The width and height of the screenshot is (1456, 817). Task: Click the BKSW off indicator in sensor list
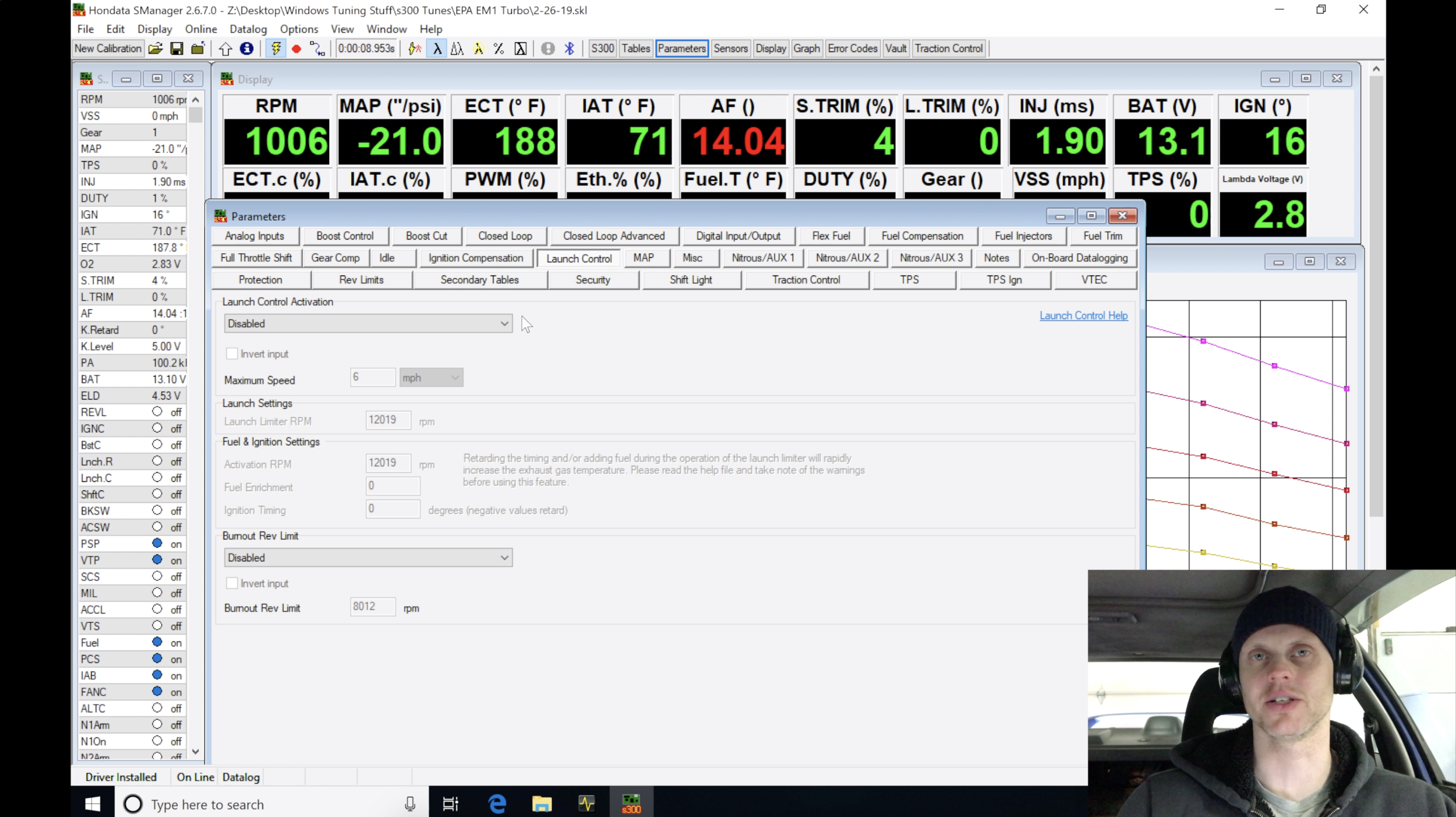[157, 510]
